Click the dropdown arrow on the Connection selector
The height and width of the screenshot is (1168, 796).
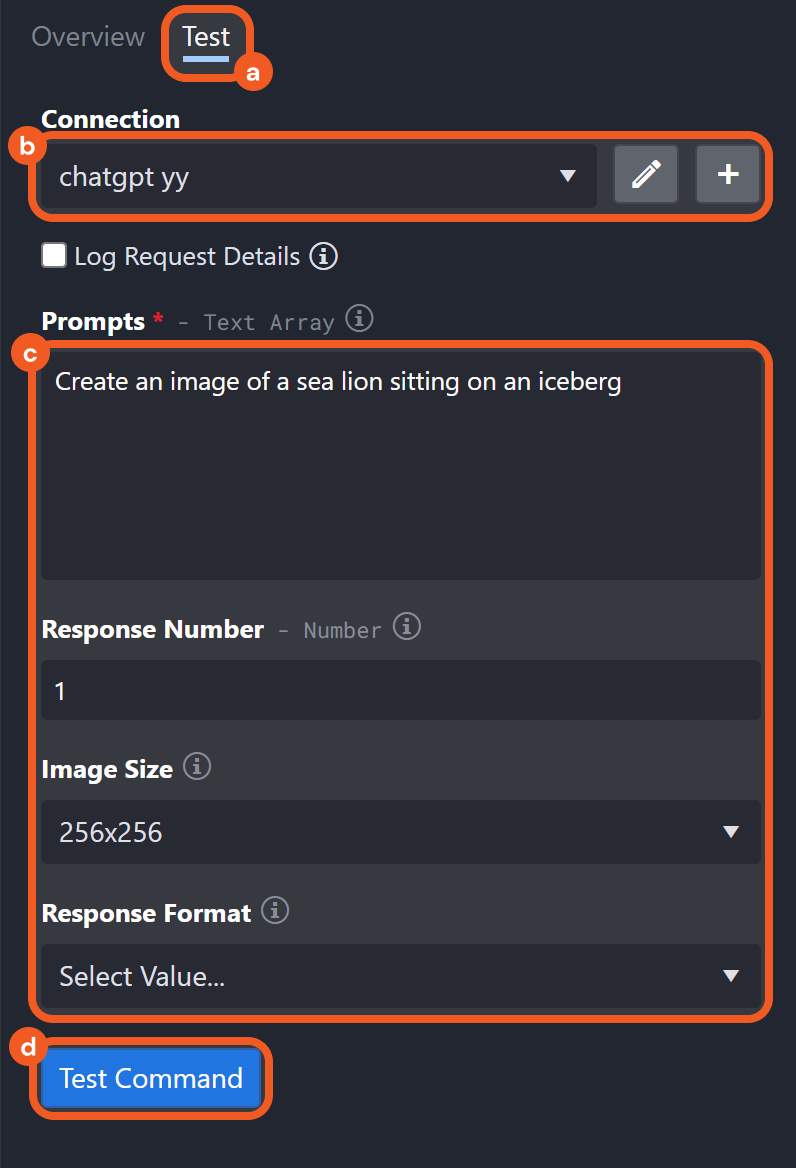(x=569, y=176)
